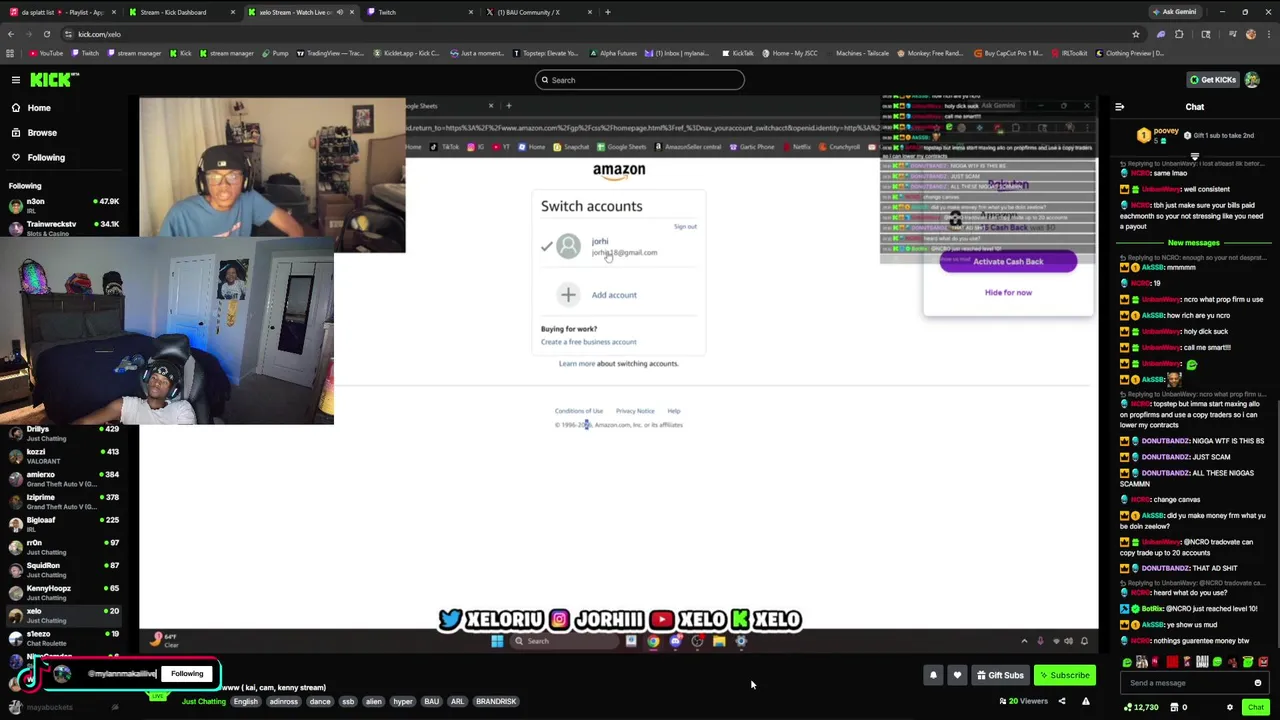Open KennyHoopz channel in sidebar
This screenshot has width=1280, height=720.
pos(63,593)
